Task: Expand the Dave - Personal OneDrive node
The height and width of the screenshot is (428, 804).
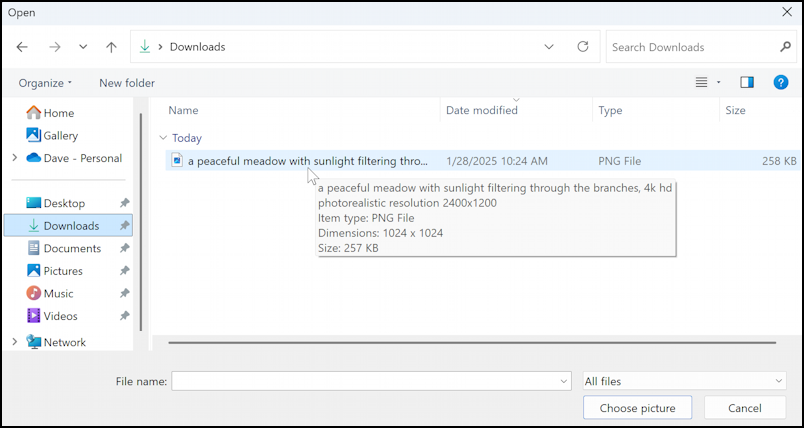Action: tap(14, 158)
